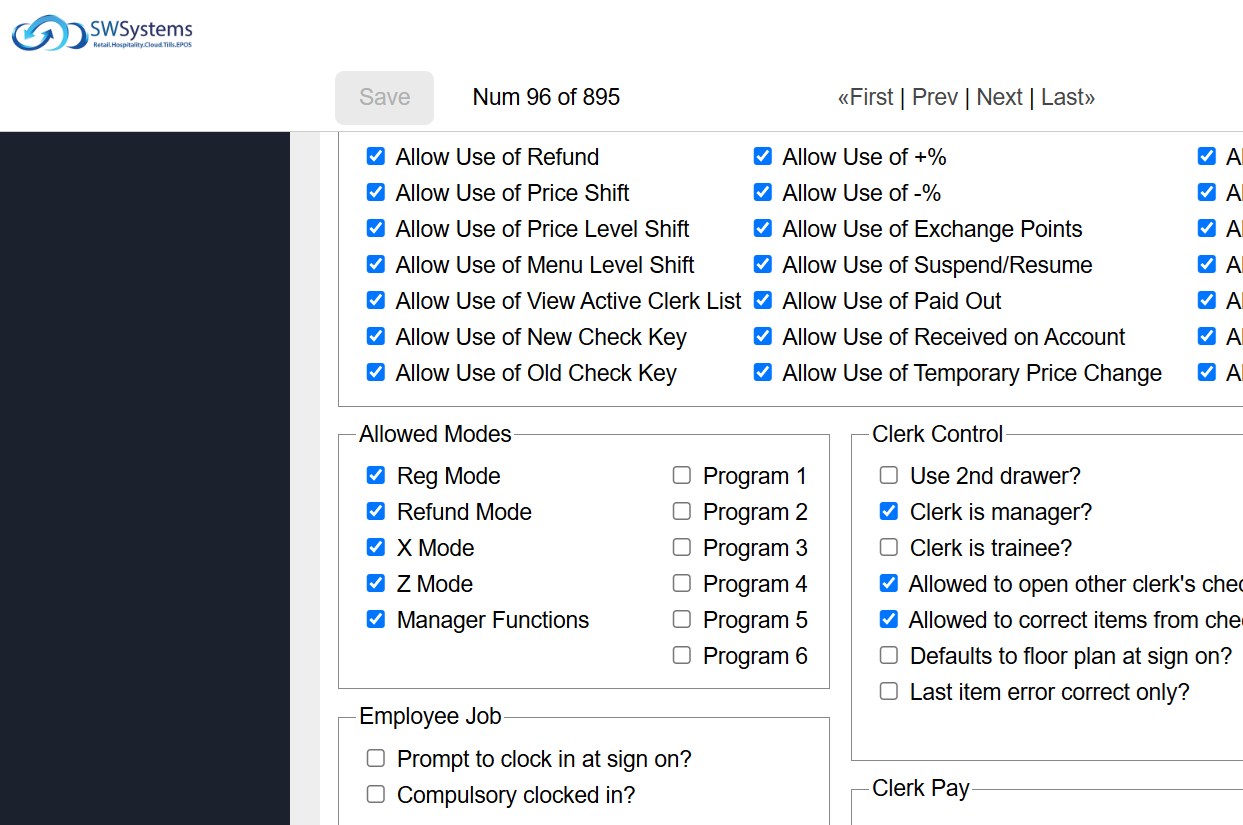Enable Use 2nd drawer option

tap(889, 476)
